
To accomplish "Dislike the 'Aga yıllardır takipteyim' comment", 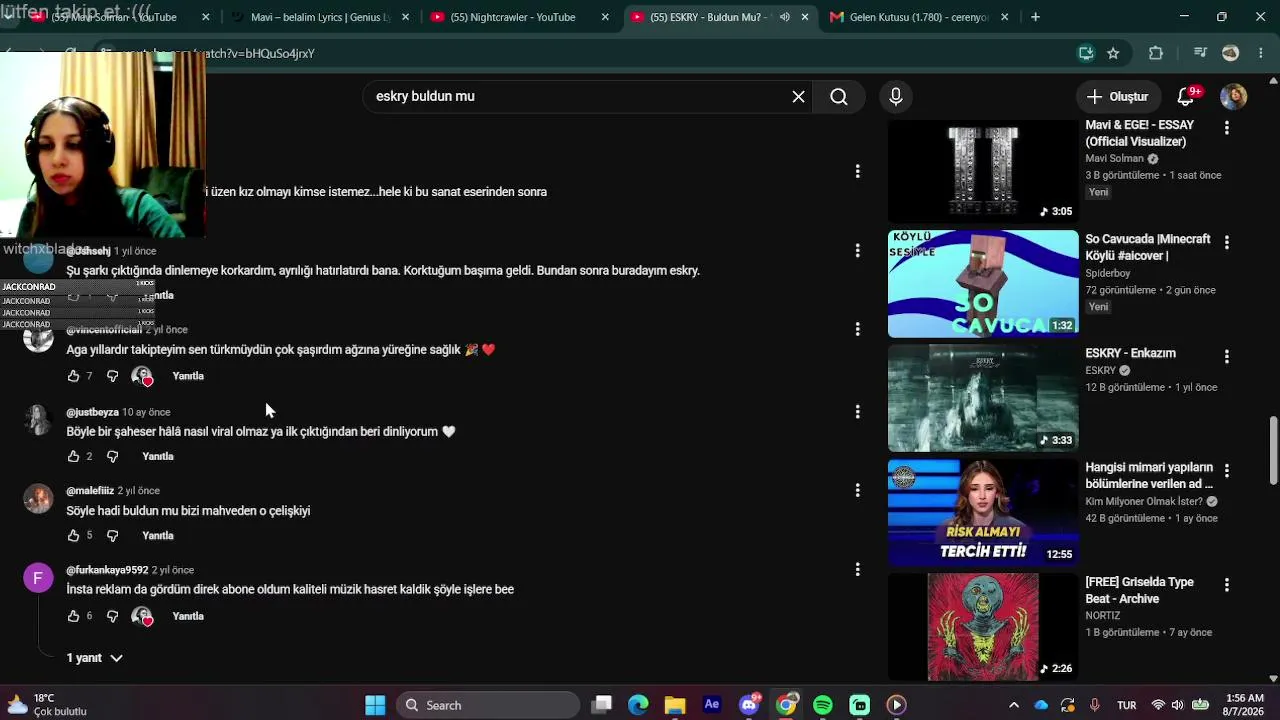I will click(112, 376).
